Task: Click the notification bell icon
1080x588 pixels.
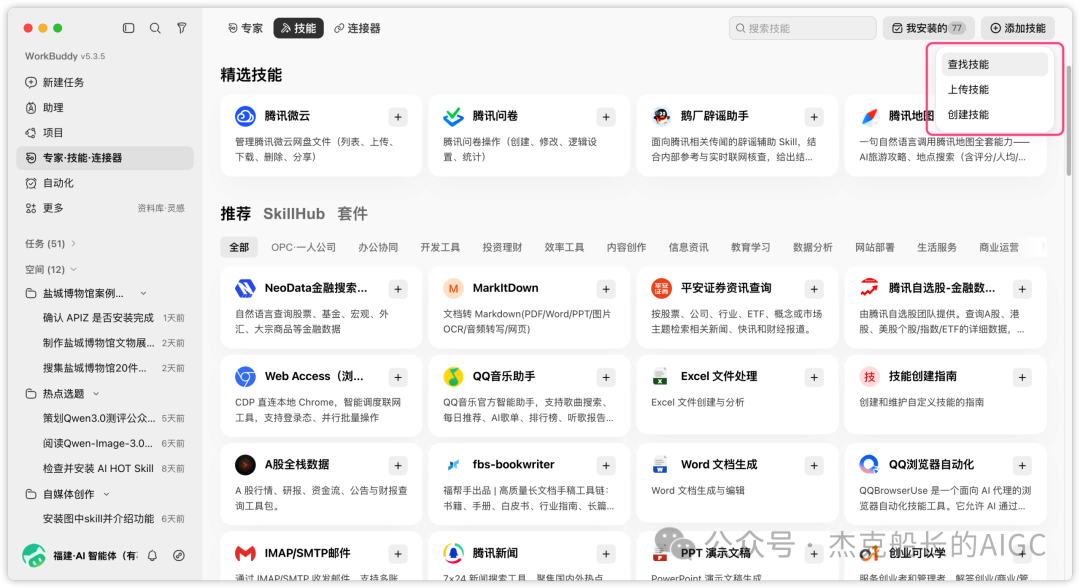Action: coord(152,555)
